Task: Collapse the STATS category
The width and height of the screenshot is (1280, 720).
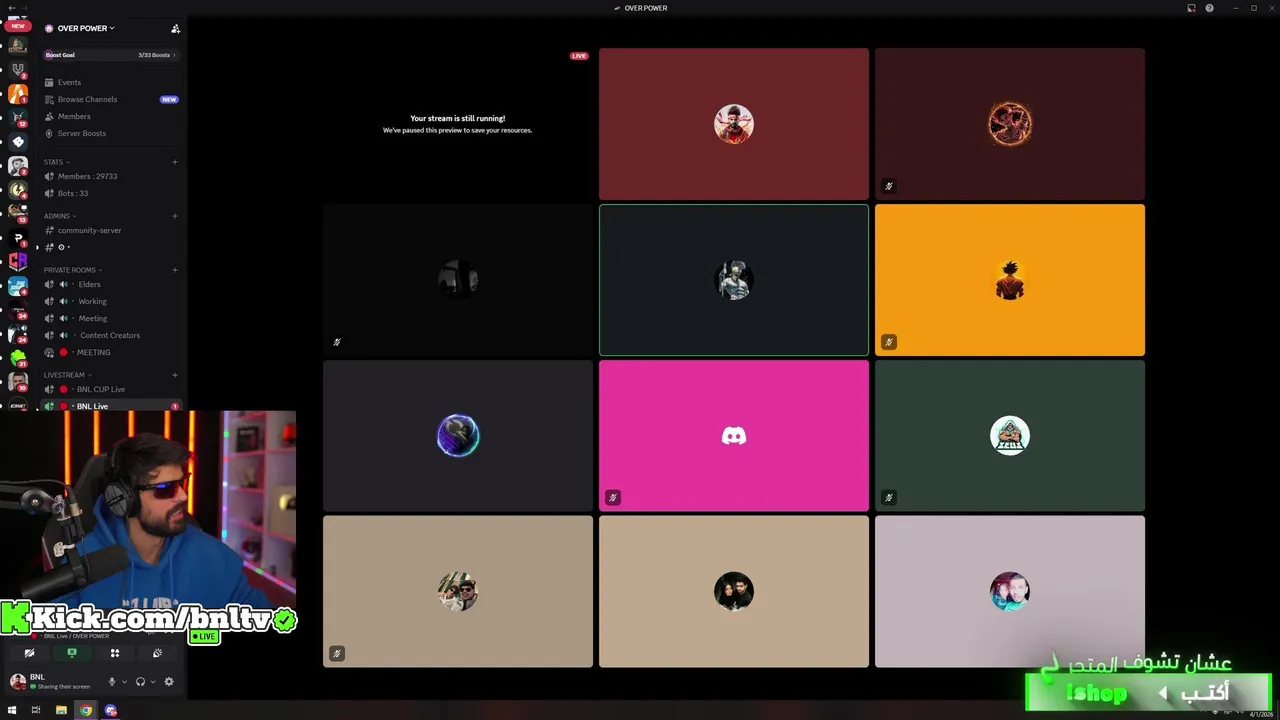Action: [x=56, y=161]
